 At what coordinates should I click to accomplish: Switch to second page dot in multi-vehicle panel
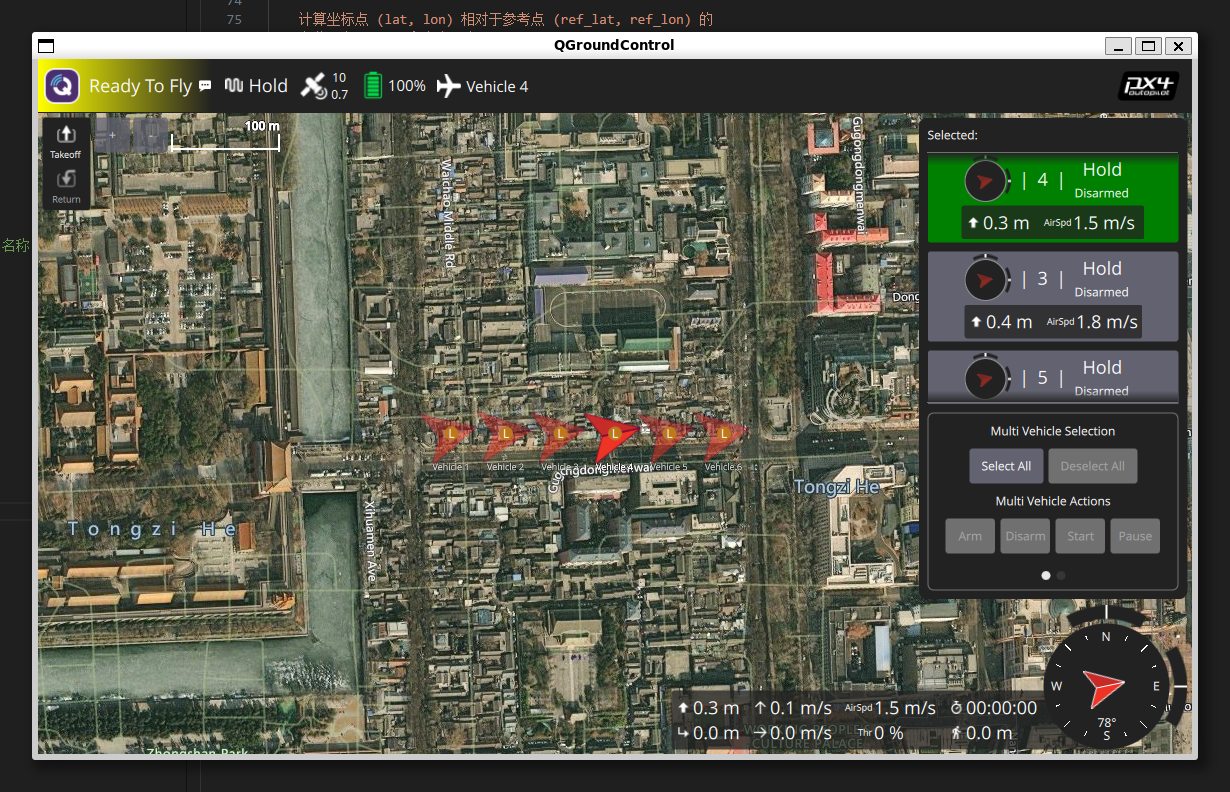point(1061,575)
